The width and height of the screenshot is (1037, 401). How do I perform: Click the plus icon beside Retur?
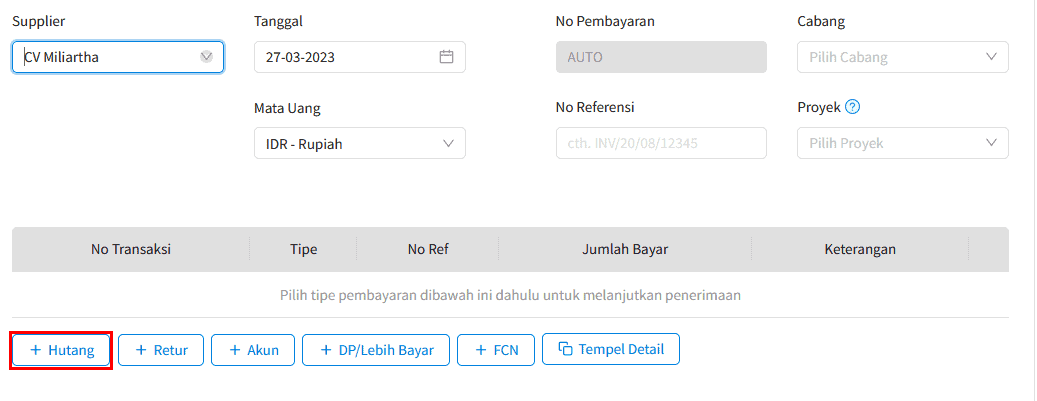(x=140, y=350)
